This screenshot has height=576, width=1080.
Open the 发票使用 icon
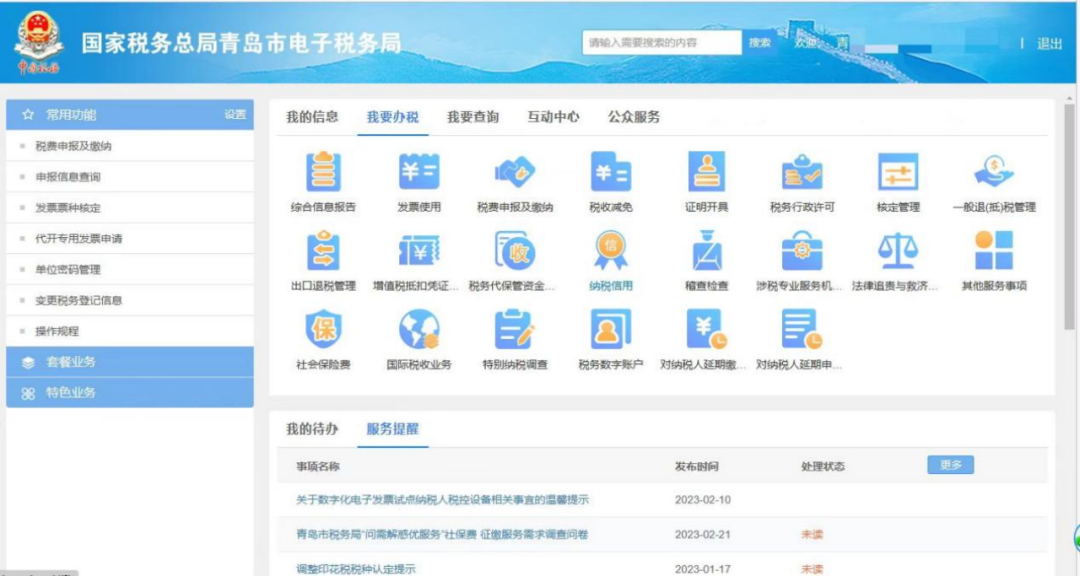click(x=419, y=172)
